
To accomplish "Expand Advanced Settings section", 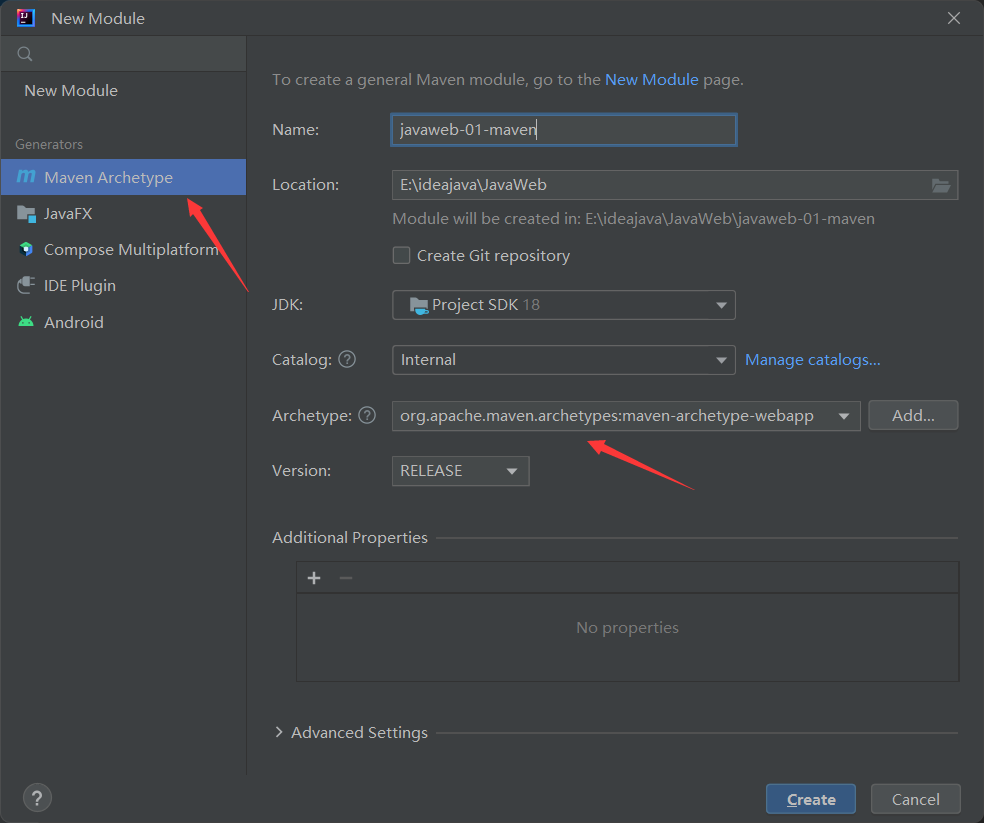I will (x=350, y=732).
